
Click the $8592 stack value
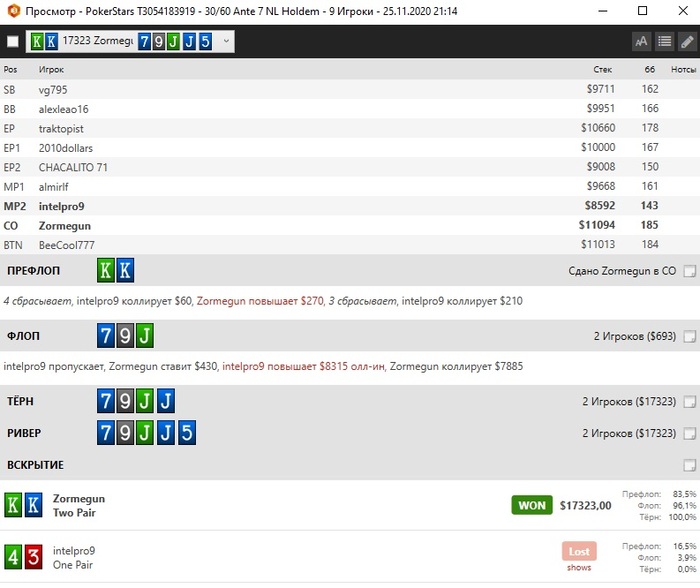[600, 205]
